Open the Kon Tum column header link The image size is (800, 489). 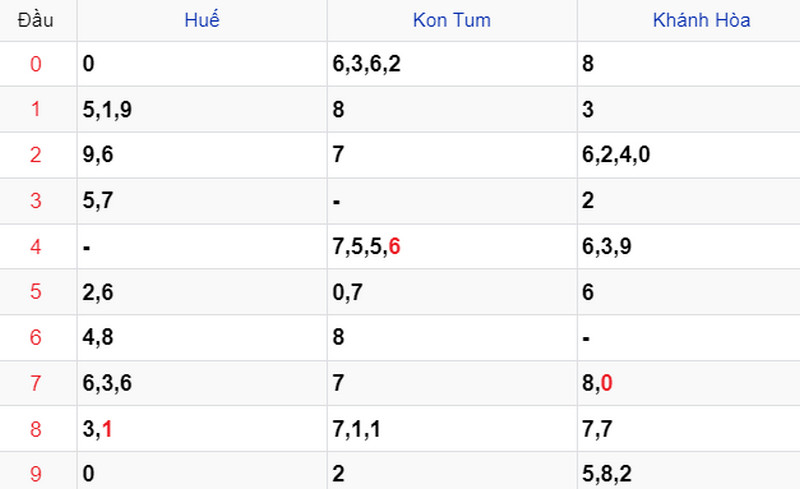tap(451, 20)
